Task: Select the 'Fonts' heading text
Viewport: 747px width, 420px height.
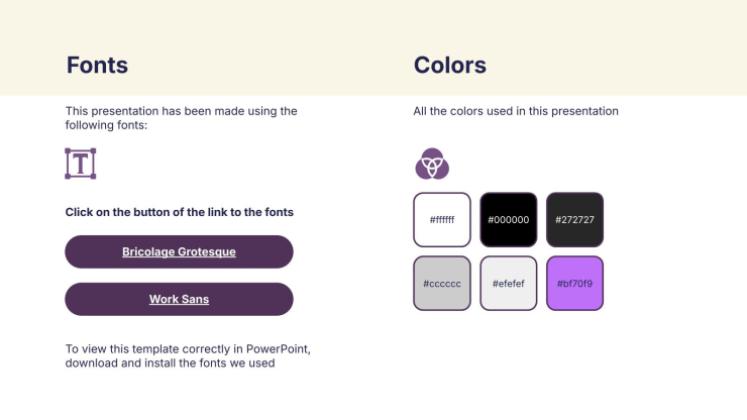Action: pyautogui.click(x=97, y=65)
